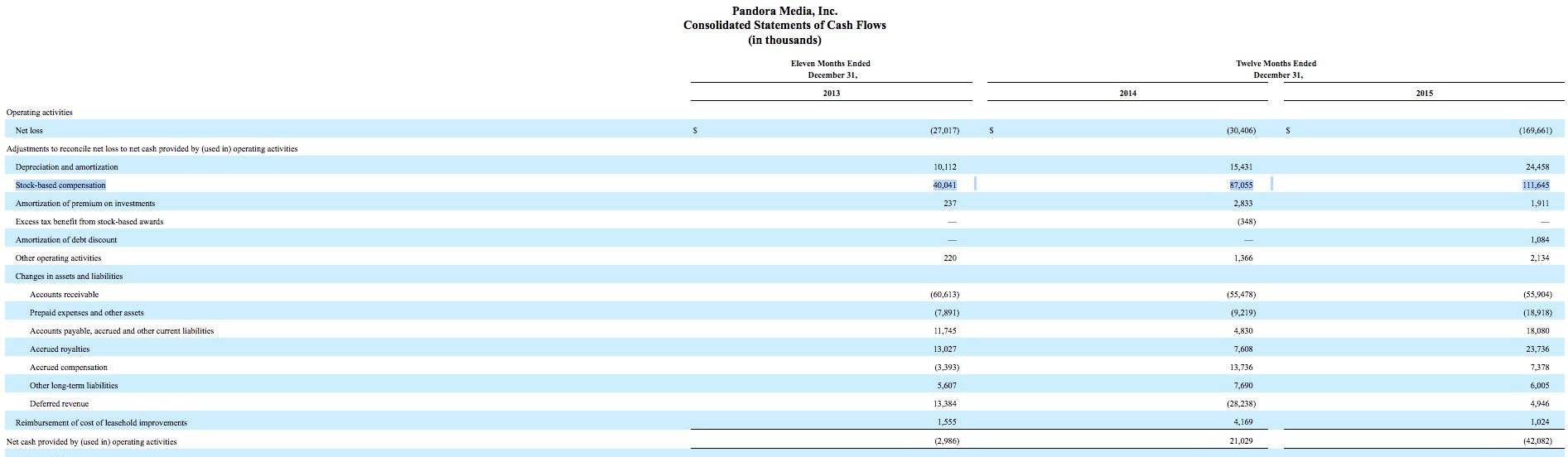Viewport: 1568px width, 457px height.
Task: Select other long-term liabilities value 7,690
Action: (1242, 385)
